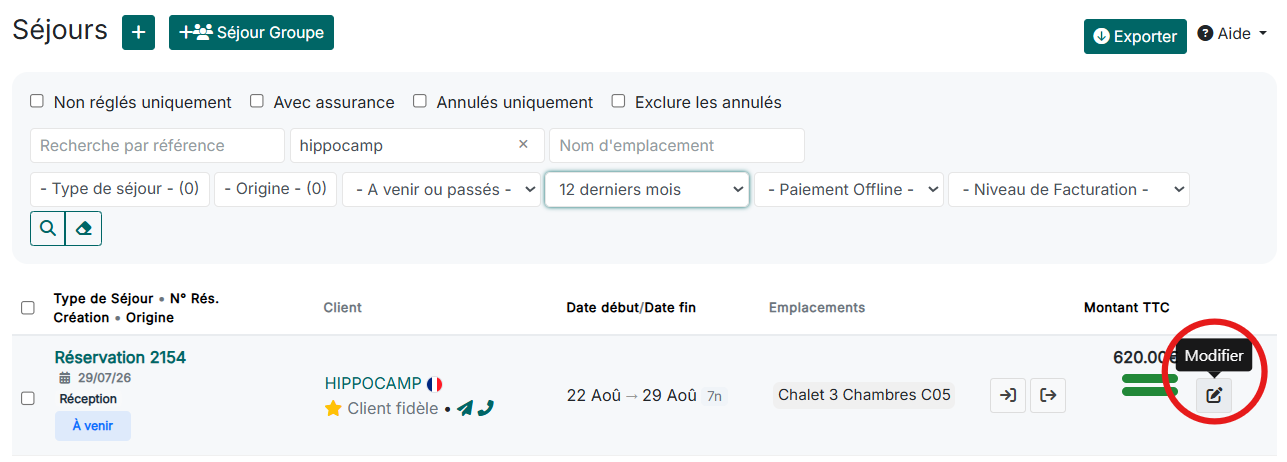Click the plus icon to add a séjour

[138, 32]
